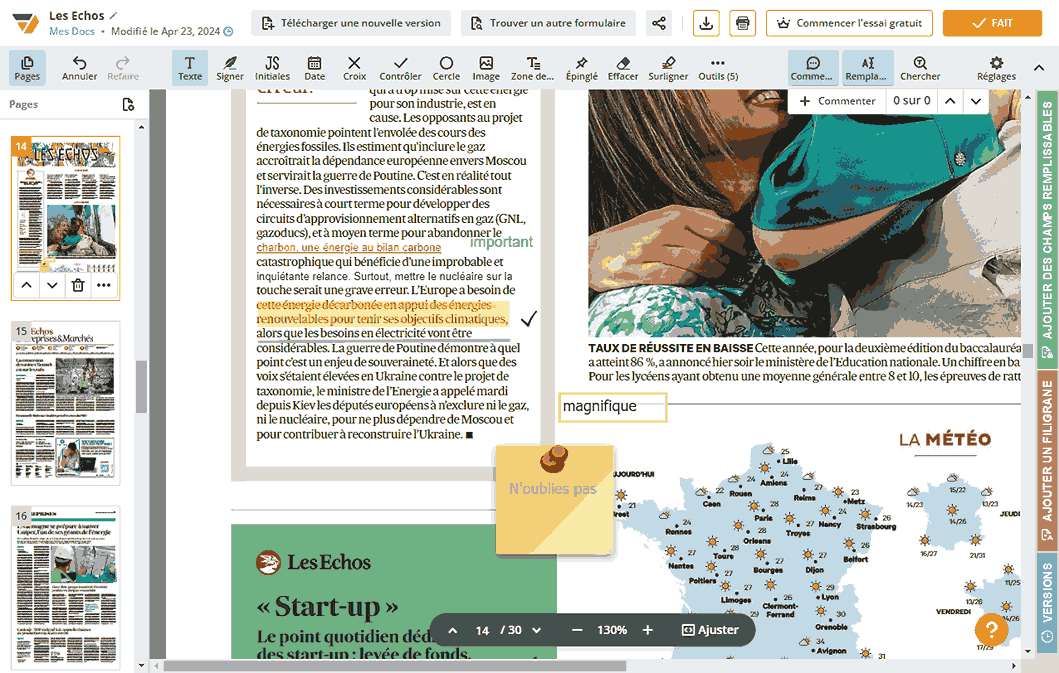Pick the Effacer eraser tool
The height and width of the screenshot is (673, 1059).
point(623,68)
